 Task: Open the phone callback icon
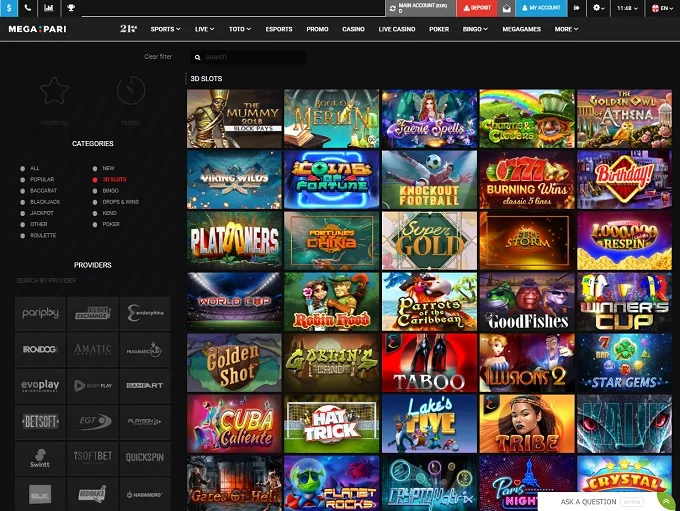click(x=27, y=8)
